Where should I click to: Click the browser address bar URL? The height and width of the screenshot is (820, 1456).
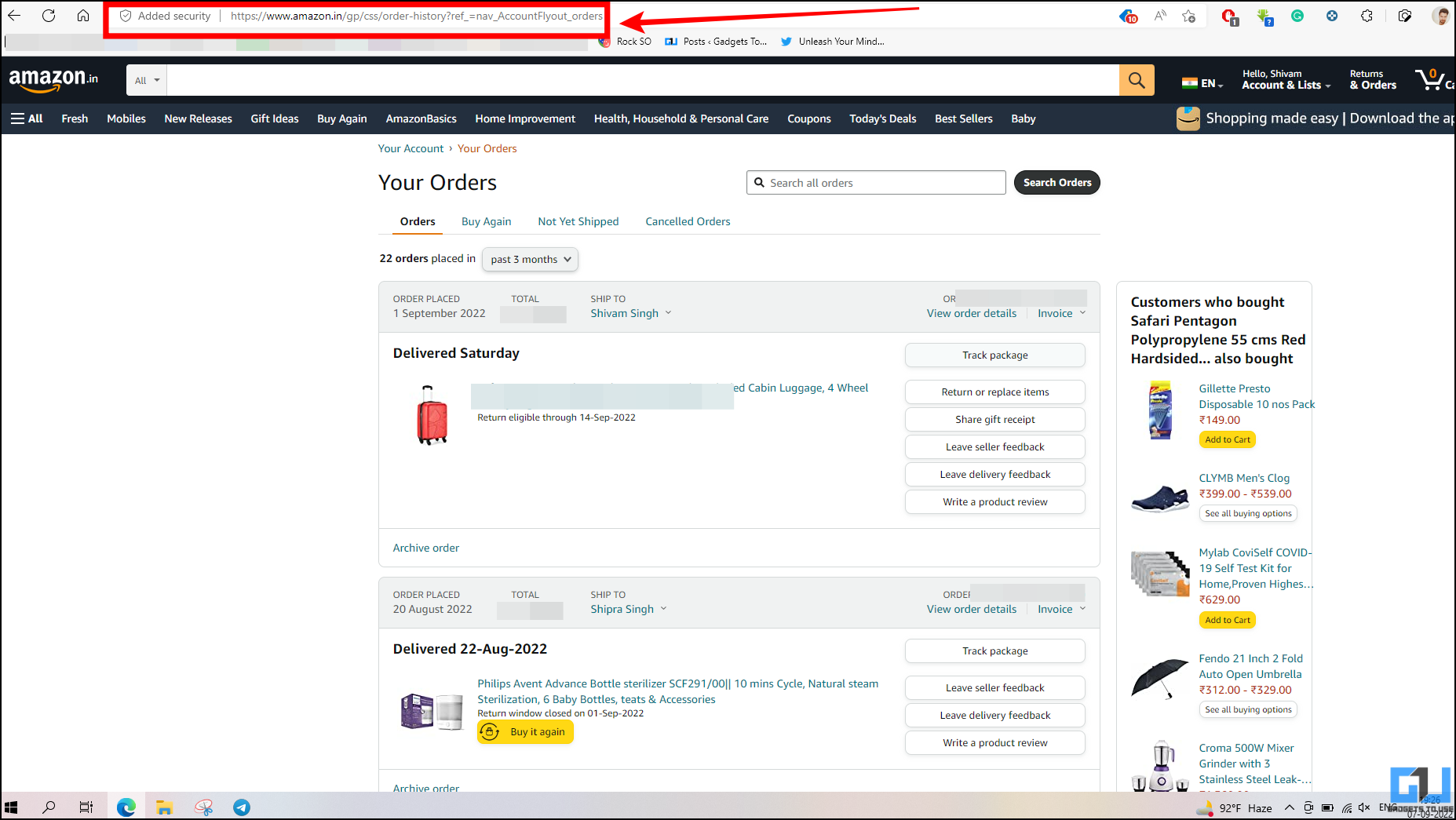(x=416, y=16)
